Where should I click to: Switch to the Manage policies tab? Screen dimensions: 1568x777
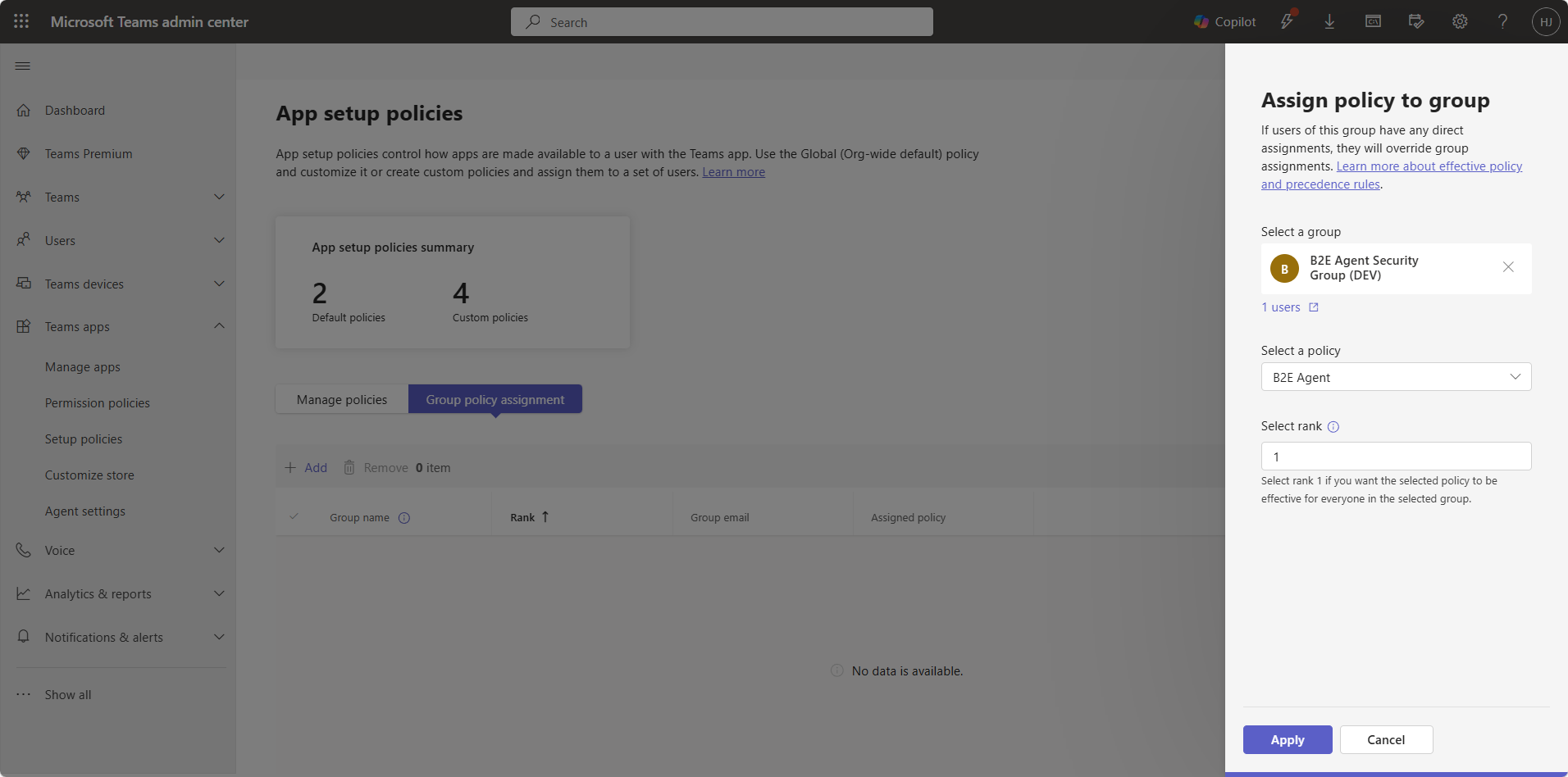(342, 399)
